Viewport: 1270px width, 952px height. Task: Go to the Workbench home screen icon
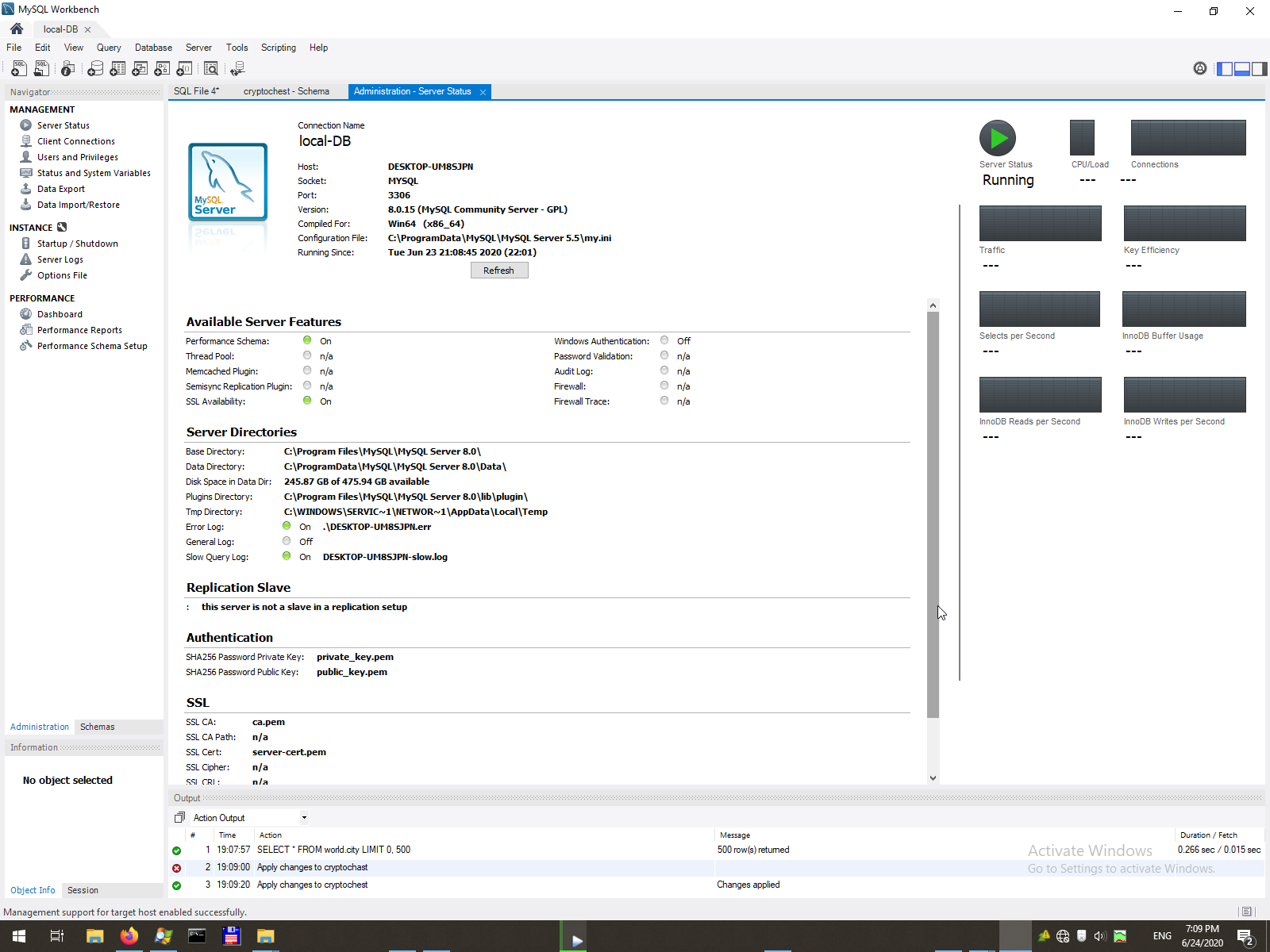click(x=17, y=29)
